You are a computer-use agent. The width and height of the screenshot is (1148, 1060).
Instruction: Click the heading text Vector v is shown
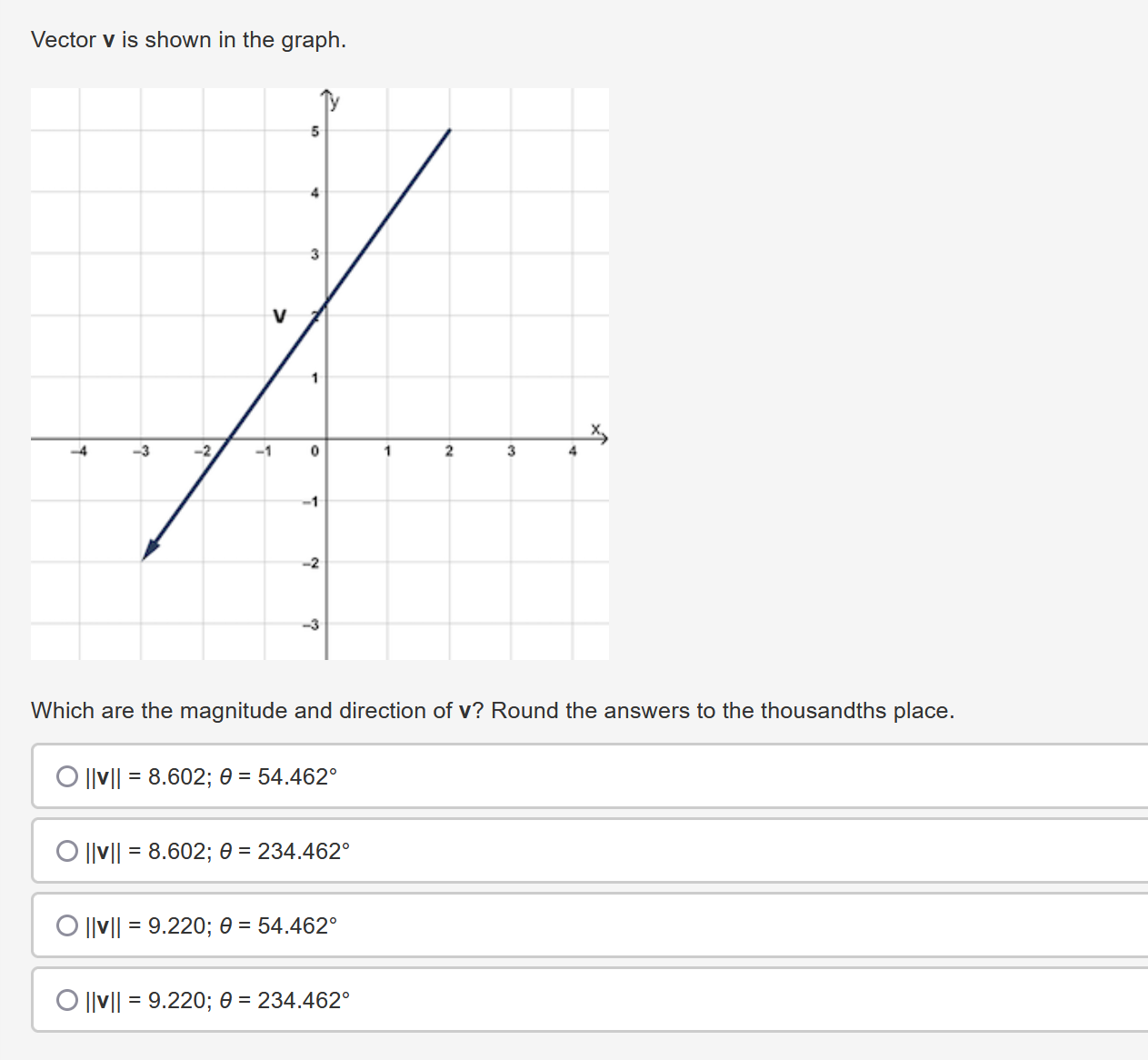point(188,40)
